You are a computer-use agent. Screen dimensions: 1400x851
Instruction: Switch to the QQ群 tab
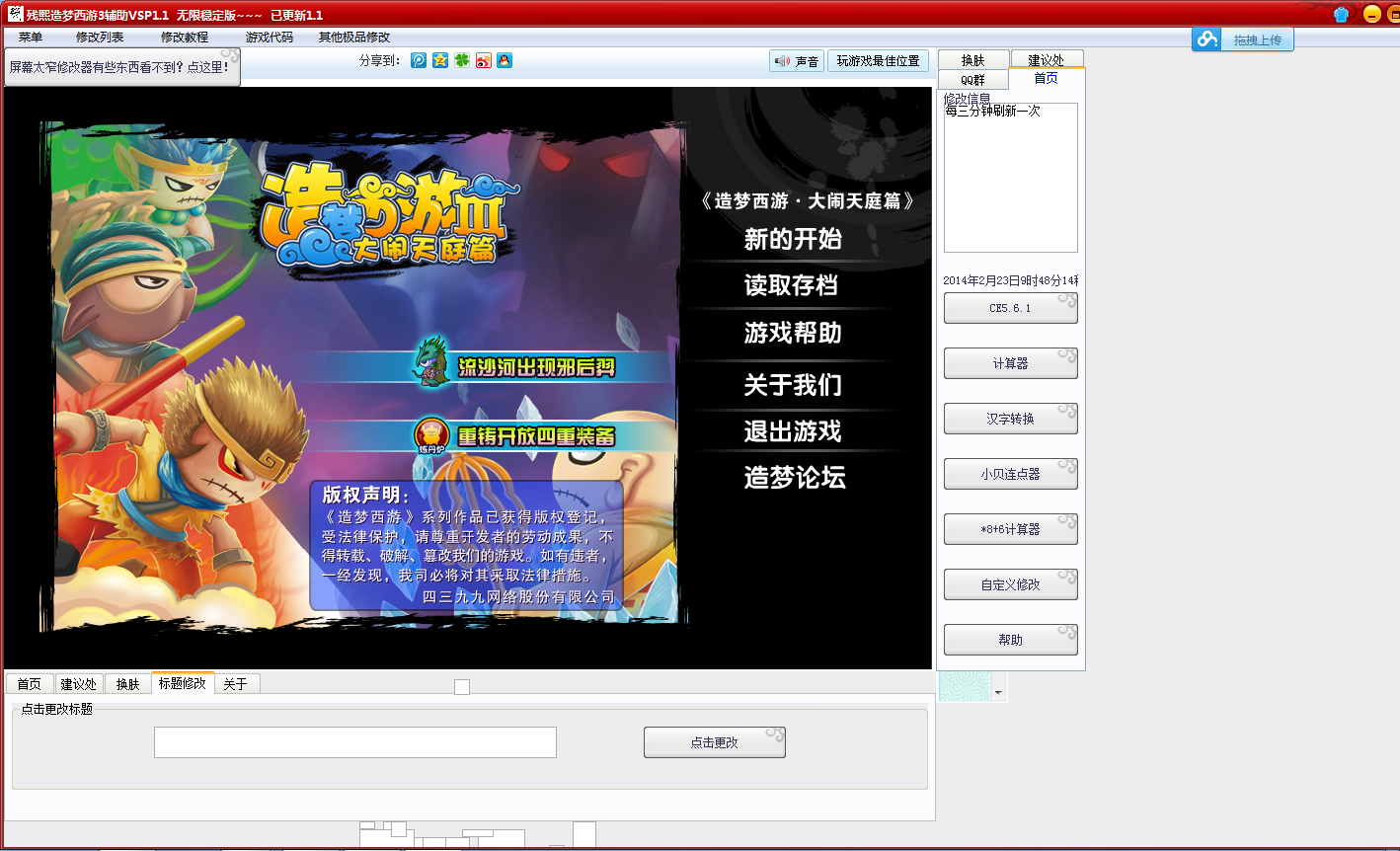pos(973,80)
